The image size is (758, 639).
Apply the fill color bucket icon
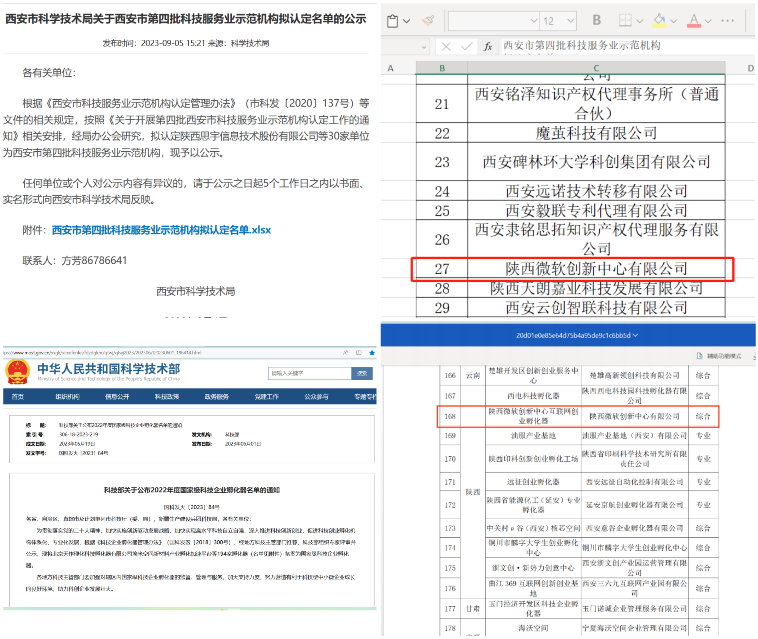click(660, 20)
